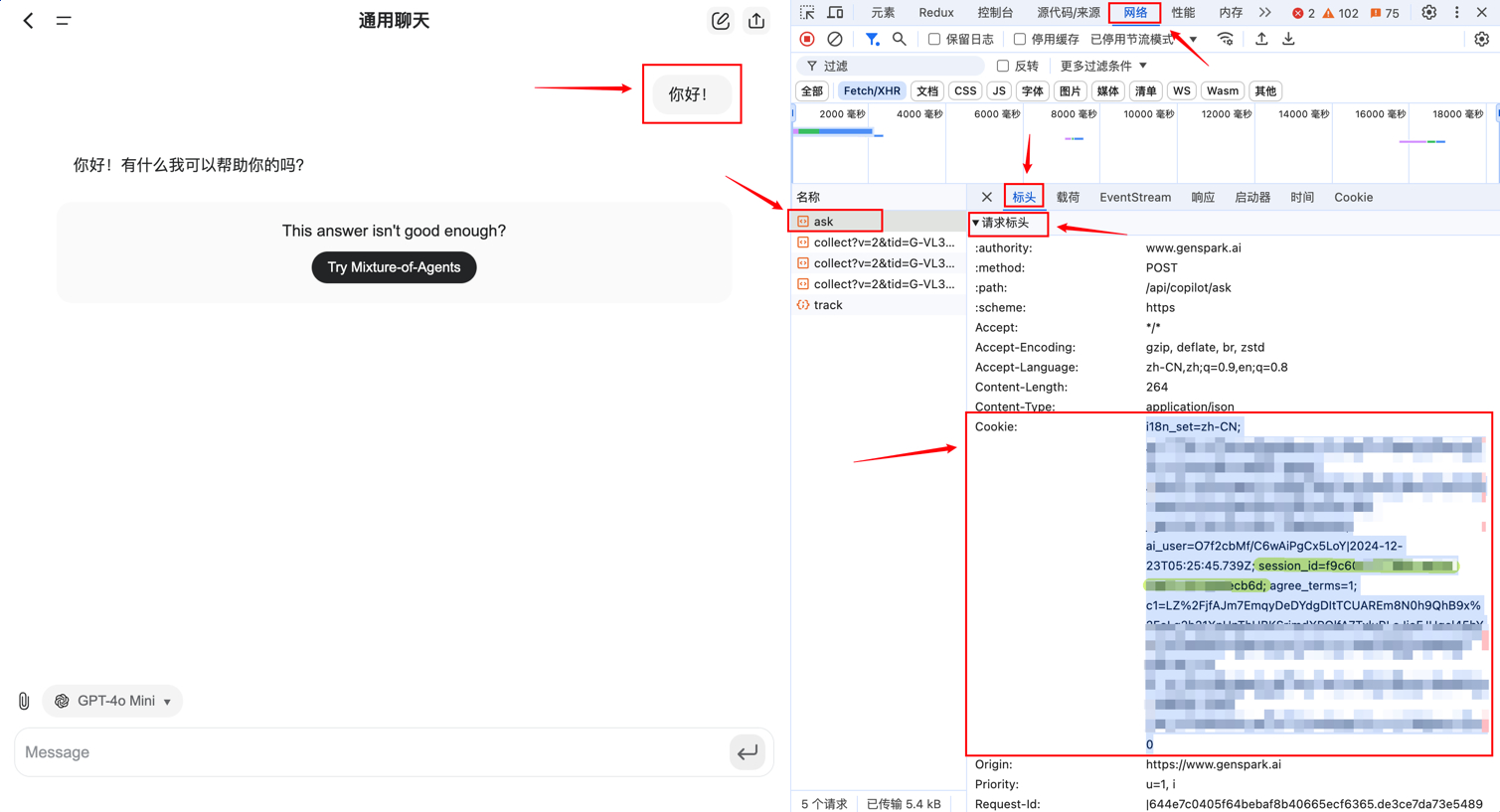
Task: Show more DevTools tabs chevron
Action: coord(1264,13)
